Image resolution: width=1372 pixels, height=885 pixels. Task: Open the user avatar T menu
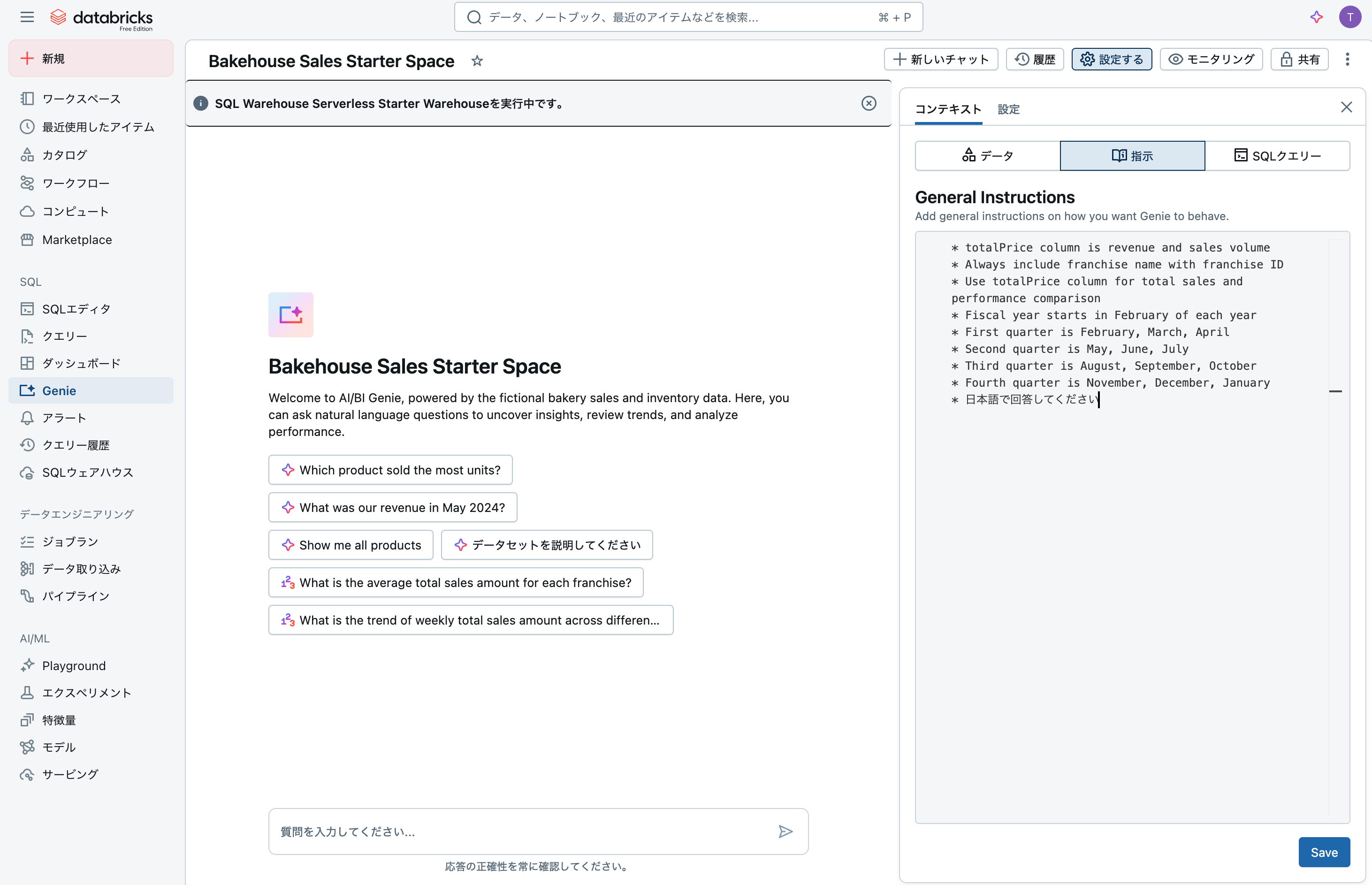pos(1349,17)
